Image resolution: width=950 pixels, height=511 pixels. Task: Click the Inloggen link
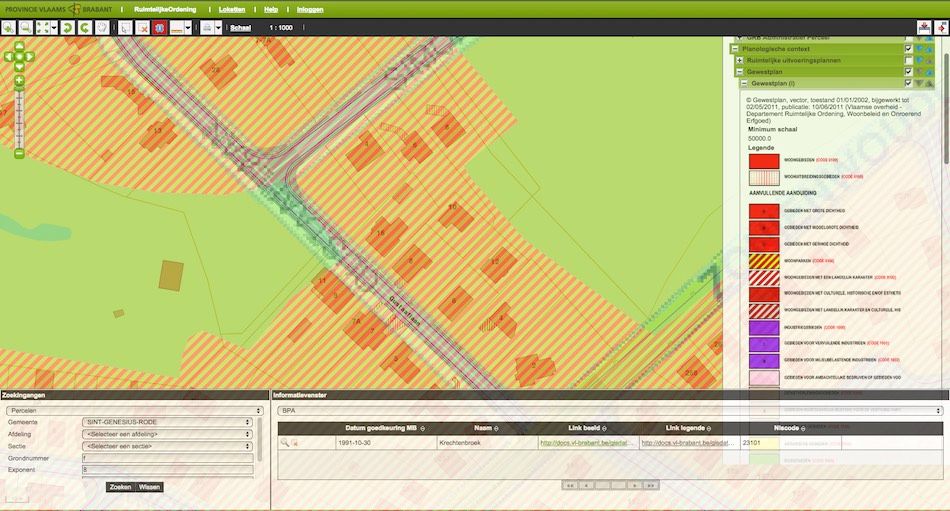[x=310, y=10]
